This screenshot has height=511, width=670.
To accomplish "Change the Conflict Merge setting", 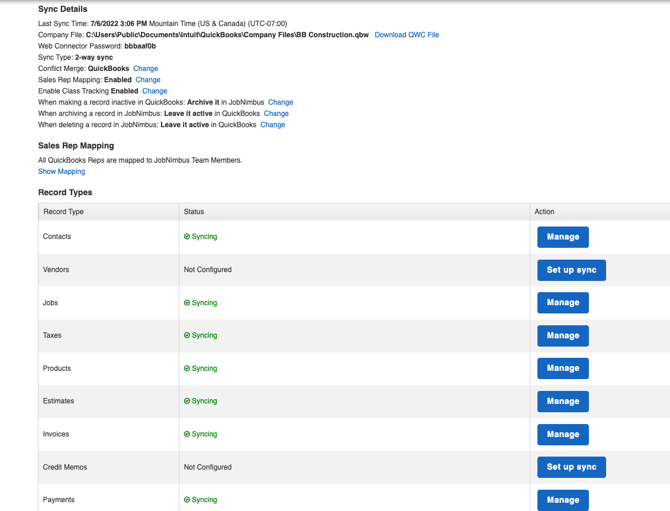I will [146, 69].
